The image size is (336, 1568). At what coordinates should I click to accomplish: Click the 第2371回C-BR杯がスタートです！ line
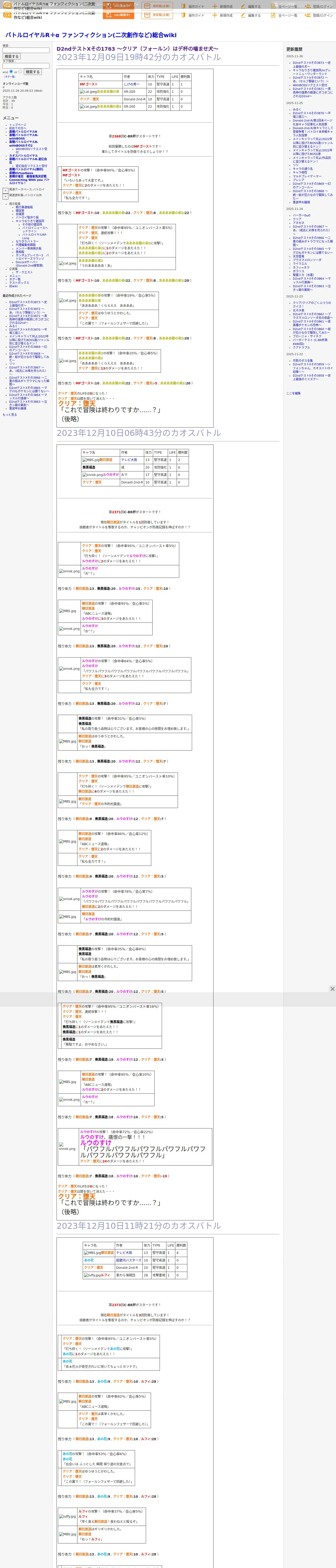pos(135,512)
